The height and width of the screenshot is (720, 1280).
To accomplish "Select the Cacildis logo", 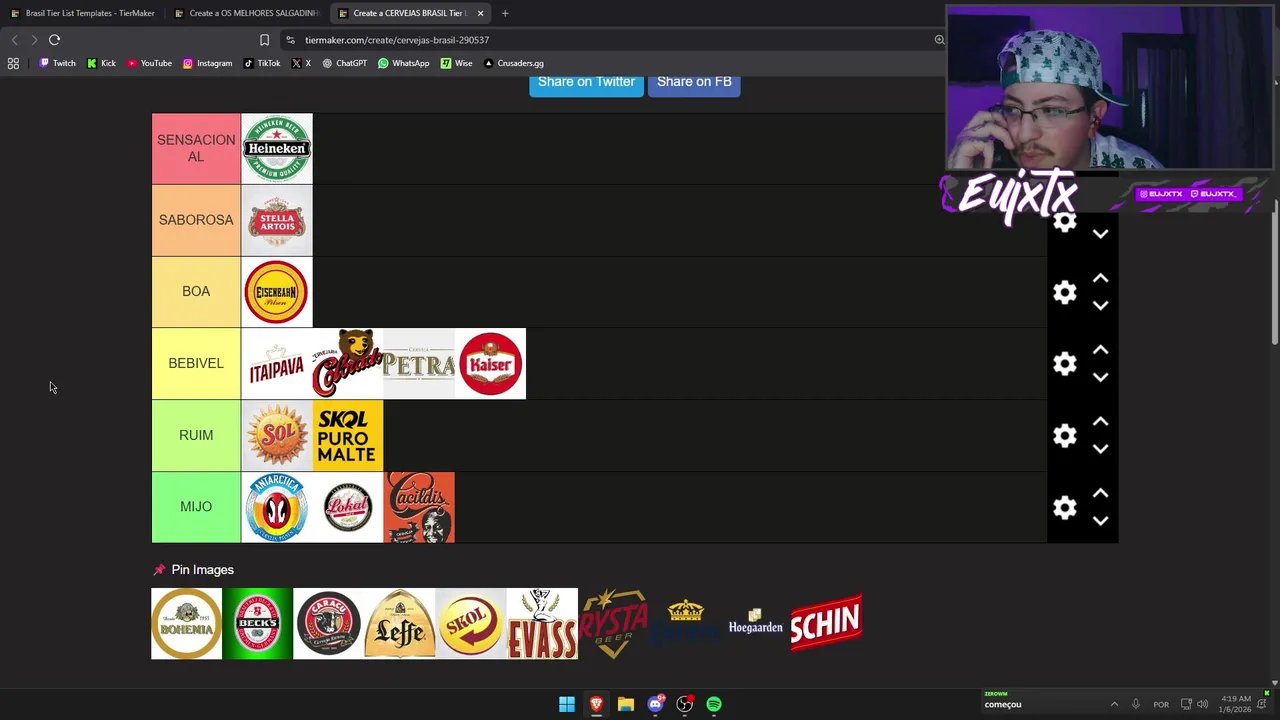I will 419,508.
